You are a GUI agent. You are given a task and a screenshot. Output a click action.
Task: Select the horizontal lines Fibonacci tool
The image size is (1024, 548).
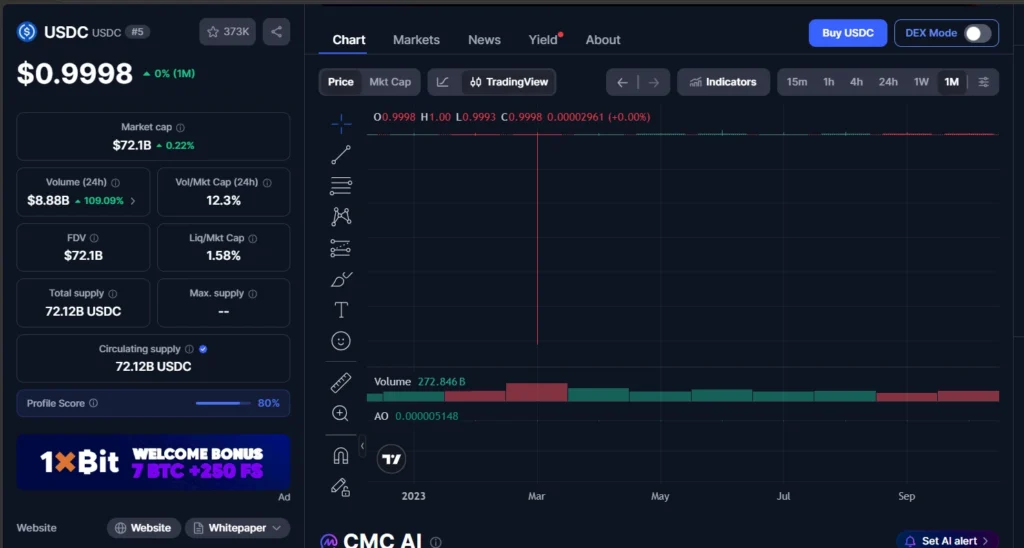click(x=341, y=186)
